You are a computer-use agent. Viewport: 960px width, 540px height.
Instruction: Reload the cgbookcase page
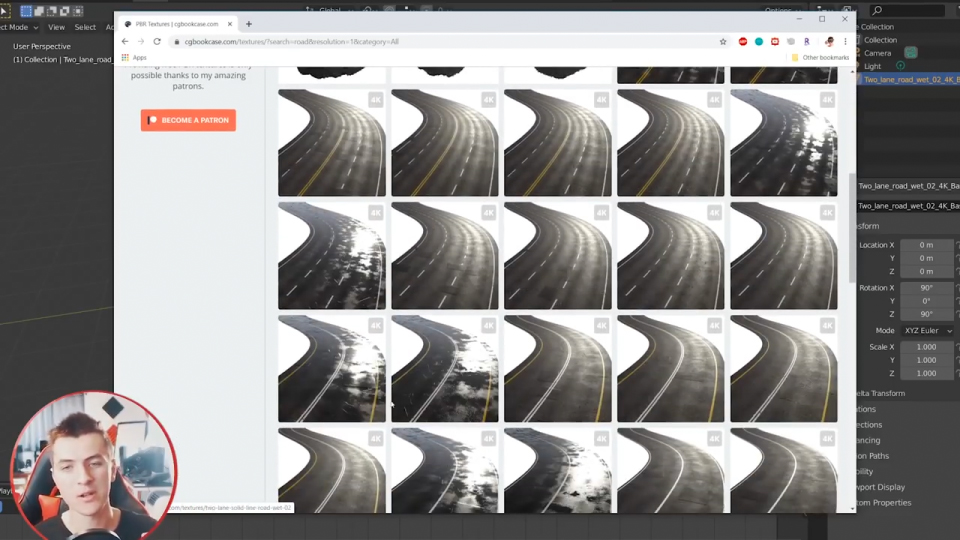(x=157, y=42)
